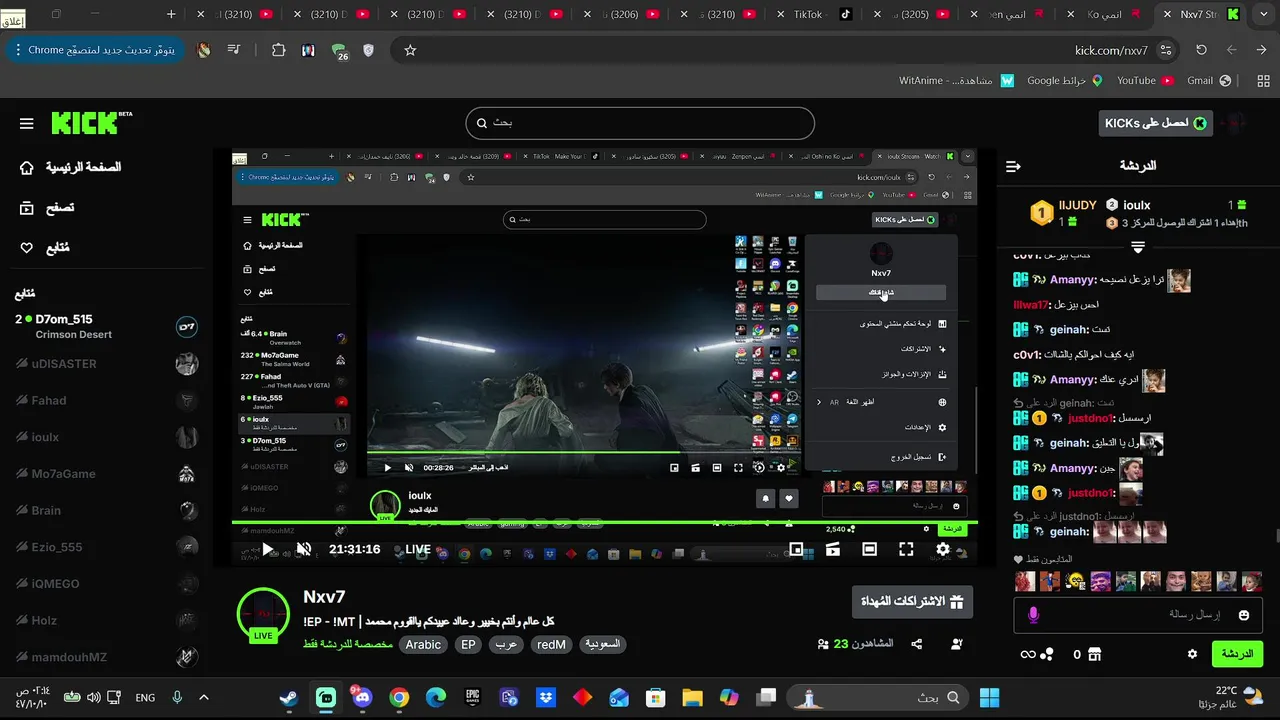1280x720 pixels.
Task: Open Brain channel in sidebar
Action: pyautogui.click(x=106, y=510)
